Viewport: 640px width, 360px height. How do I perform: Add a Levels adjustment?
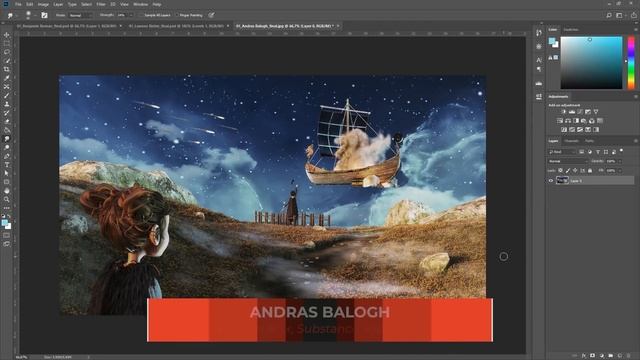(x=572, y=112)
